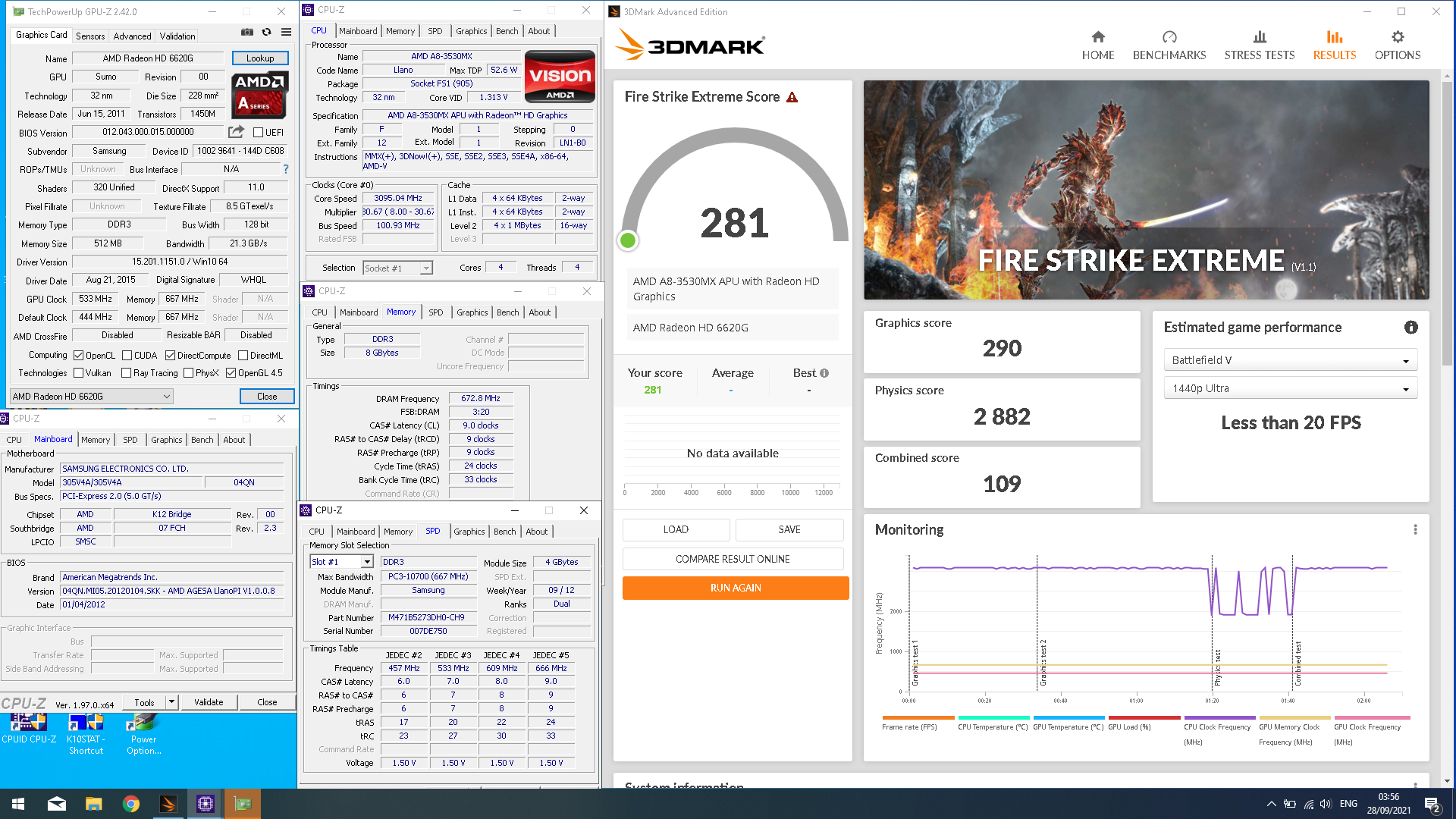The image size is (1456, 819).
Task: Toggle the UEFI checkbox in GPU-Z
Action: (258, 133)
